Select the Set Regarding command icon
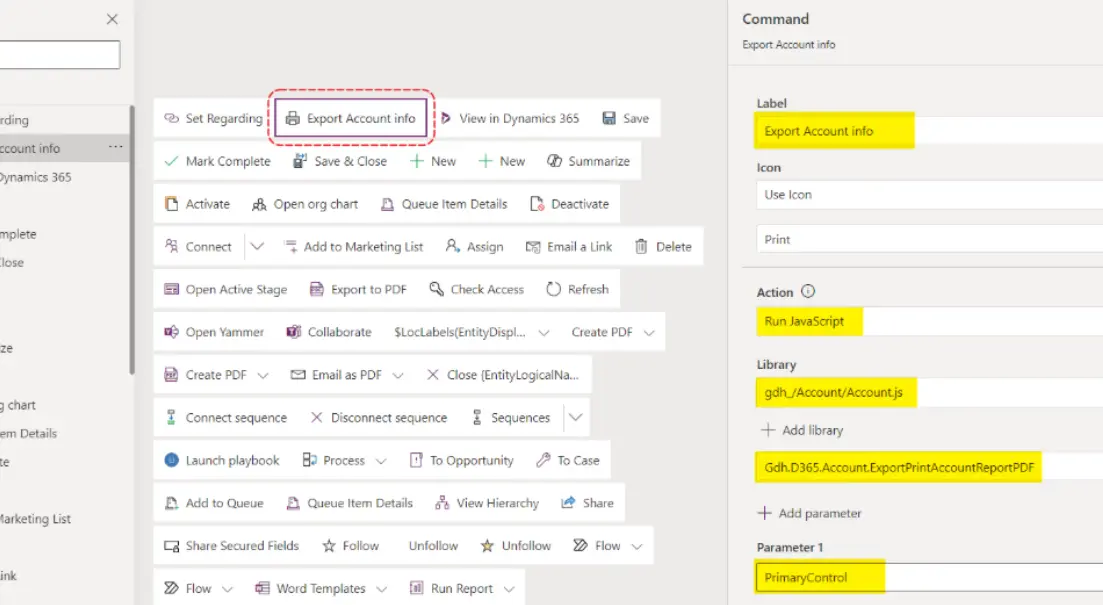 point(171,118)
